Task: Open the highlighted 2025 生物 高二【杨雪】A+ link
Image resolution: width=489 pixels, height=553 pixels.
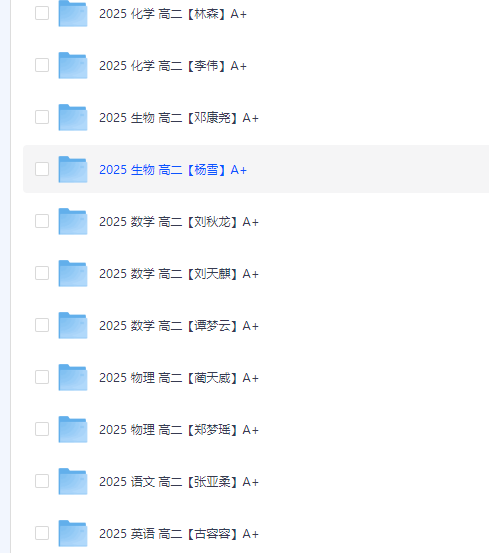Action: tap(173, 170)
